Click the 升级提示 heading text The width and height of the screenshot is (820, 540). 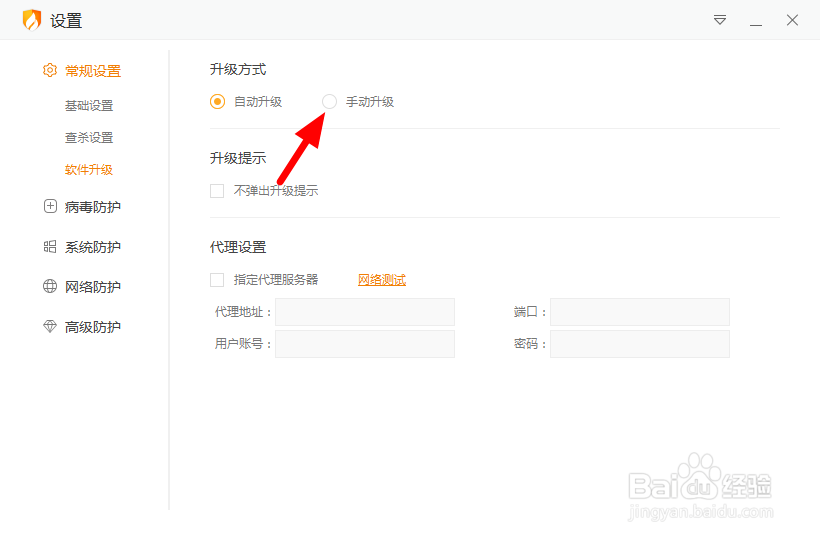(238, 158)
